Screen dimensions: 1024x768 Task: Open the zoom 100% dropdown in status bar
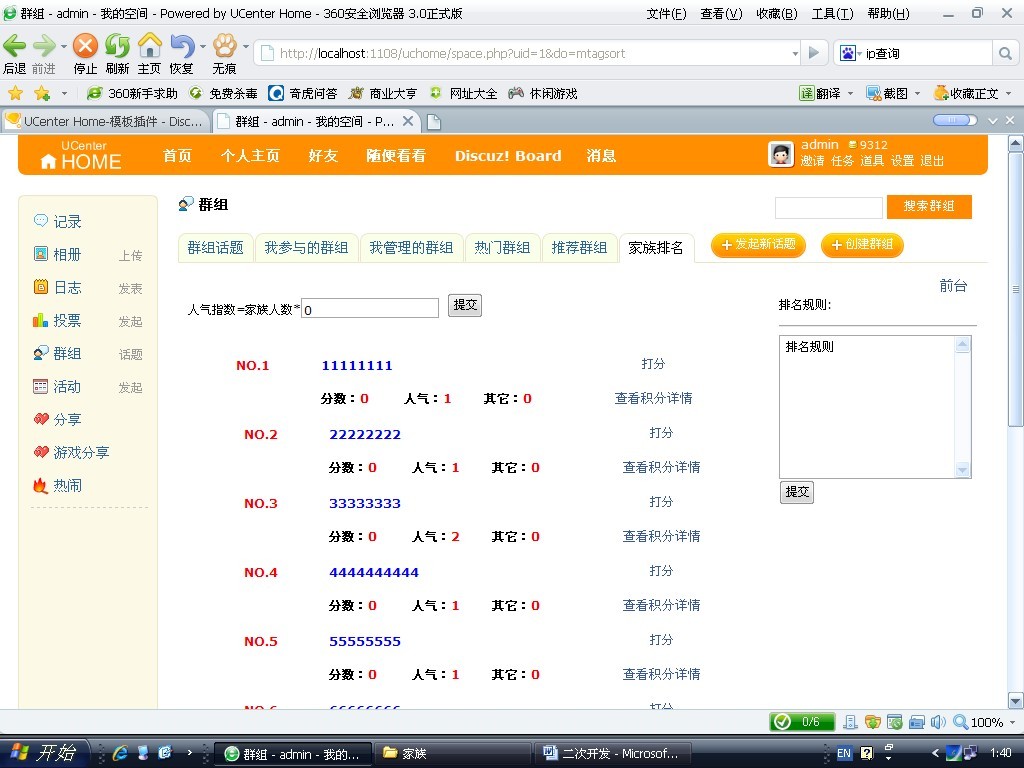[1012, 722]
